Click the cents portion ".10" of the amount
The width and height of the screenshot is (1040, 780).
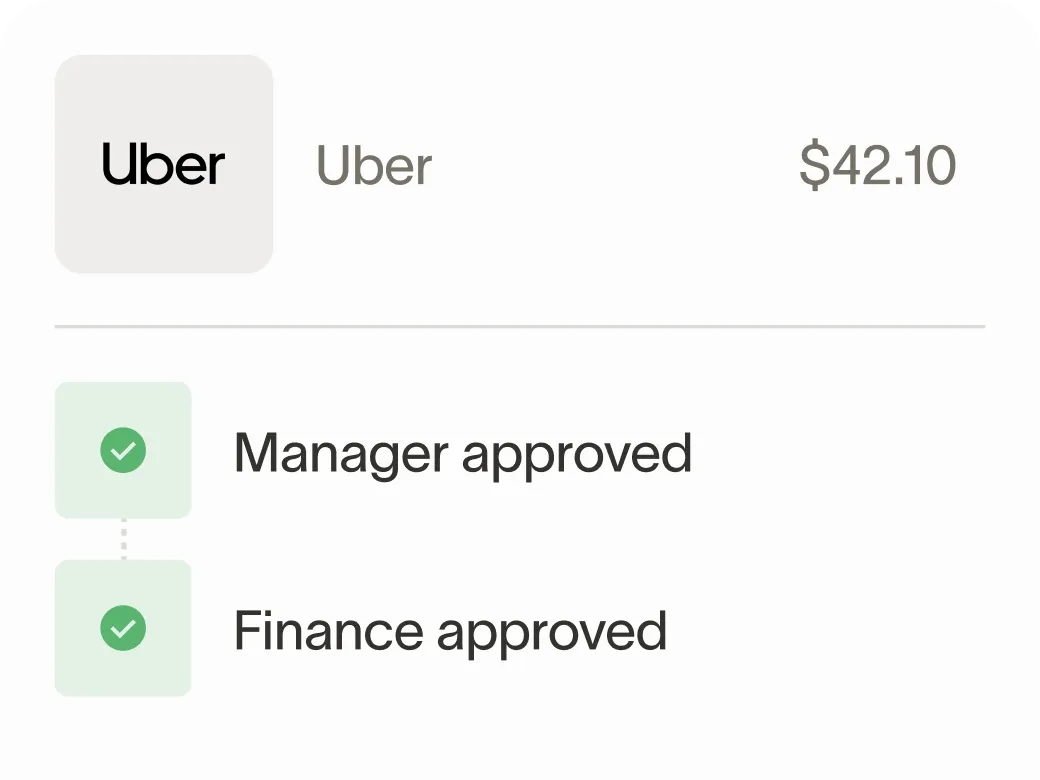coord(929,166)
